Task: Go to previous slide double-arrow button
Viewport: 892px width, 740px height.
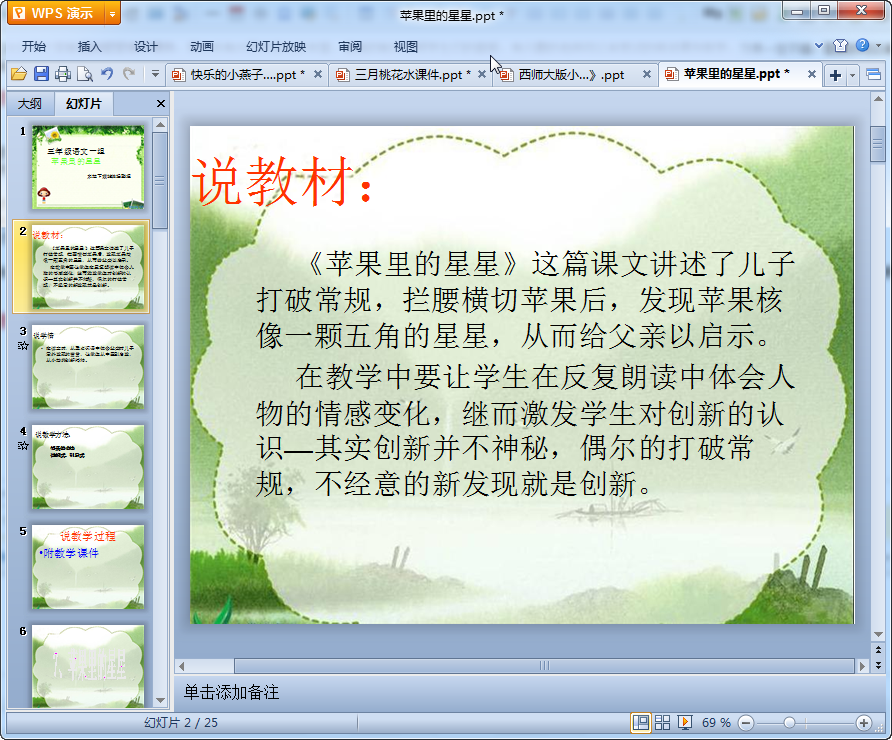Action: click(x=878, y=650)
